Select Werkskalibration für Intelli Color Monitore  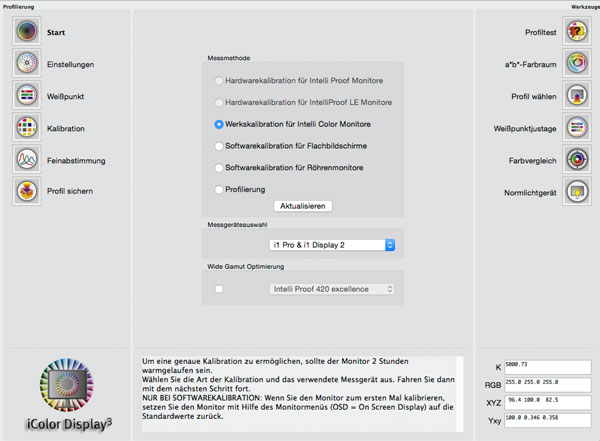tap(219, 124)
